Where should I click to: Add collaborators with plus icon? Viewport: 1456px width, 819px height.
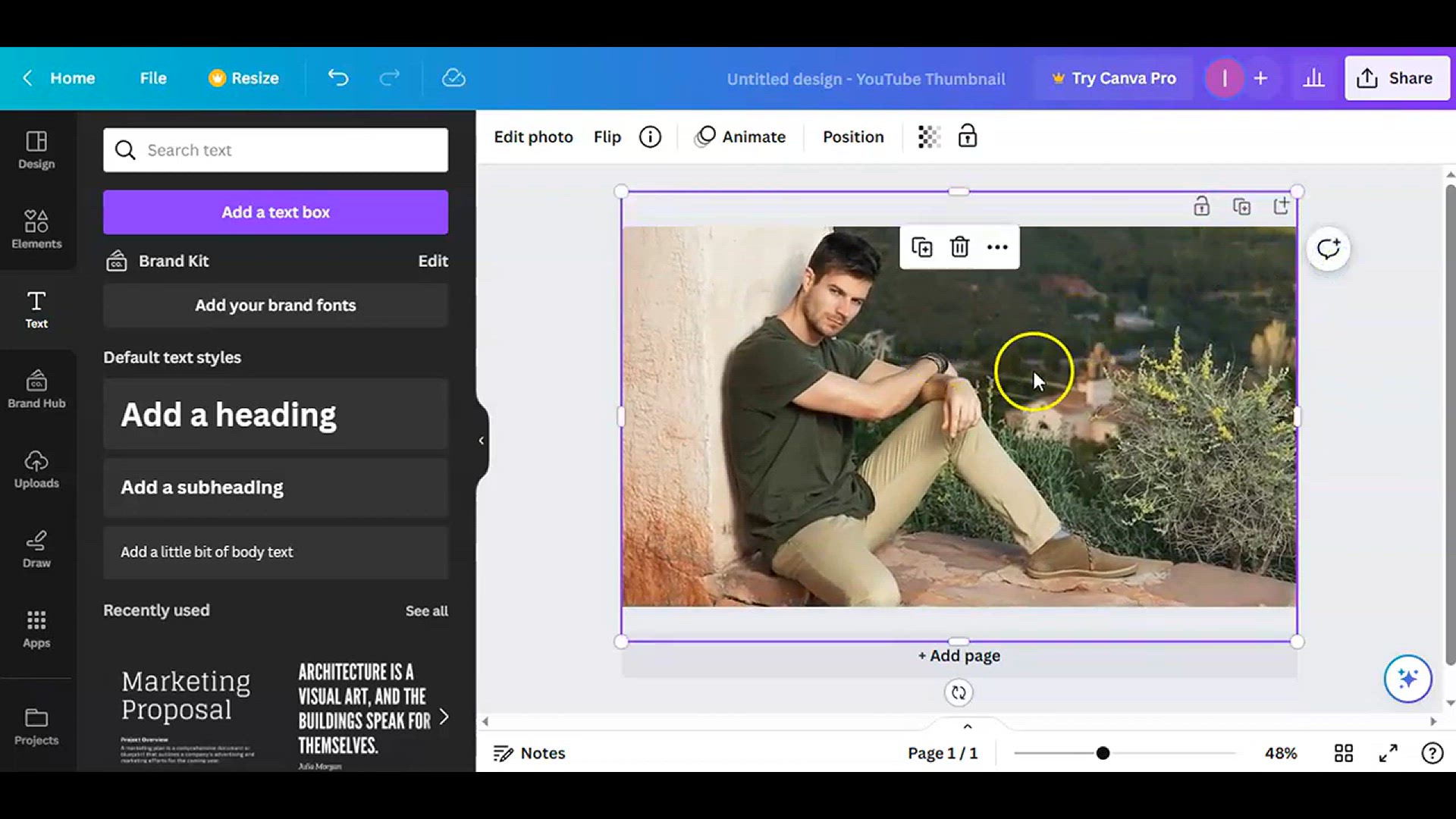[1260, 78]
